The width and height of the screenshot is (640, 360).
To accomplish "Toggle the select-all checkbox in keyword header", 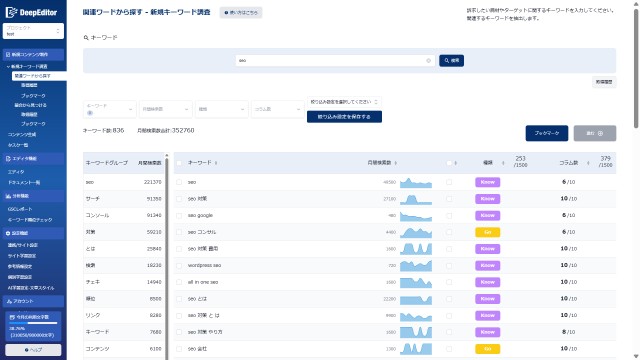I will pos(179,163).
